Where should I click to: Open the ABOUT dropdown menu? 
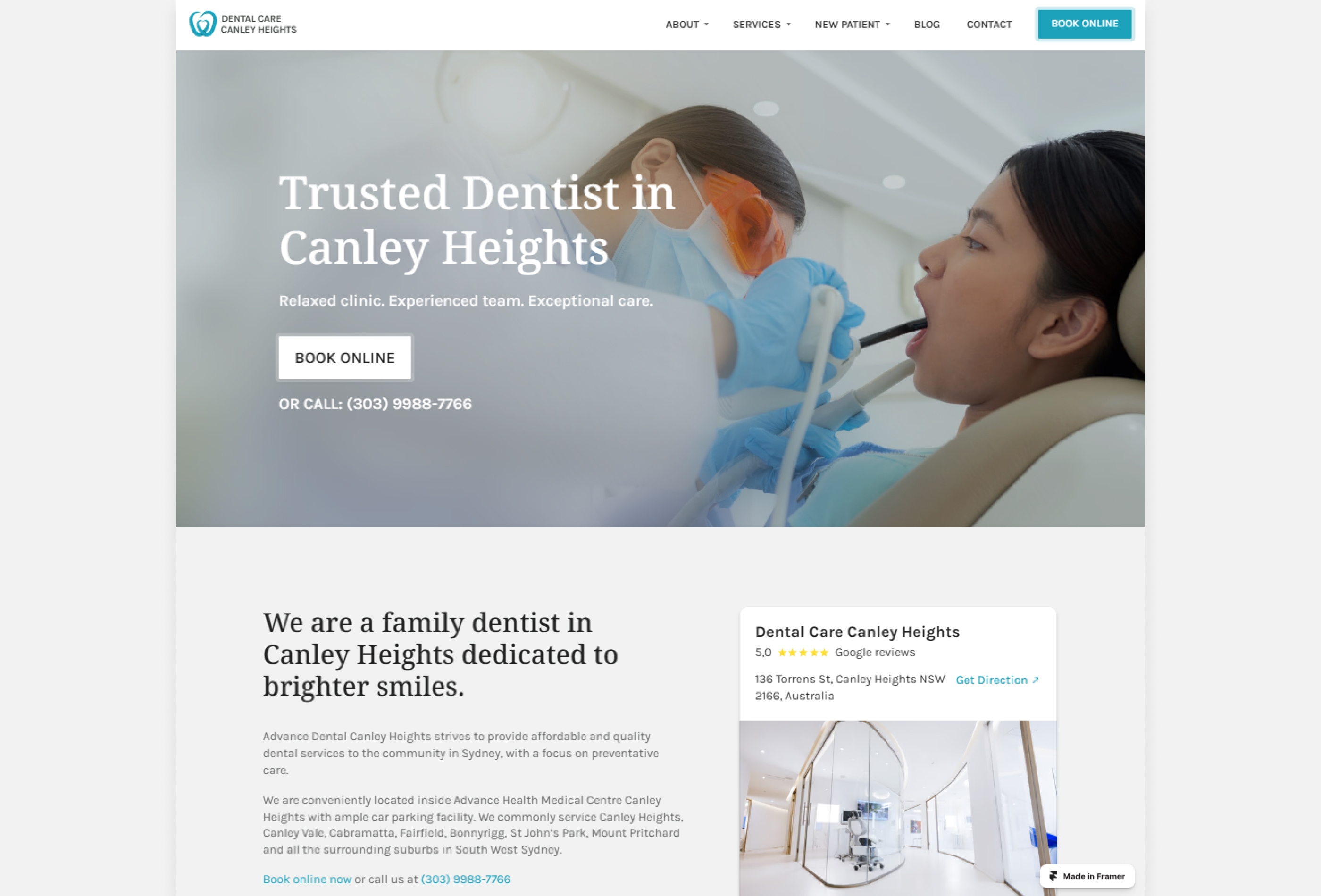tap(688, 24)
